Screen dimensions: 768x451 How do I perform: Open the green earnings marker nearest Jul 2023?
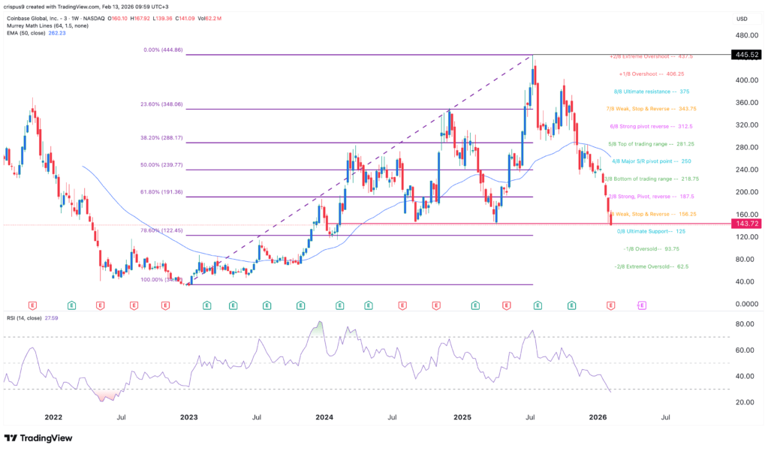point(267,306)
